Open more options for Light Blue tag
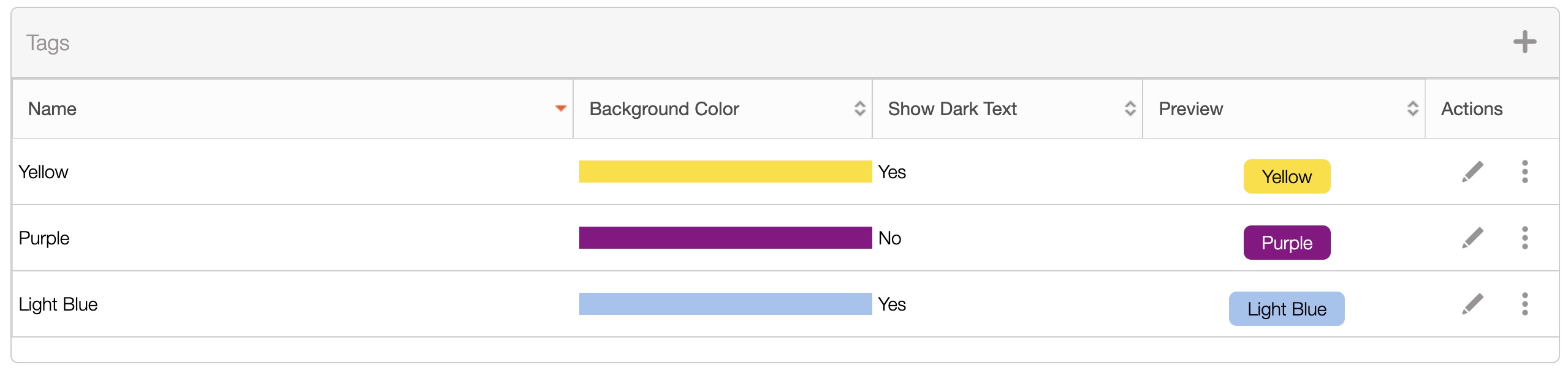The image size is (1568, 370). [x=1524, y=304]
